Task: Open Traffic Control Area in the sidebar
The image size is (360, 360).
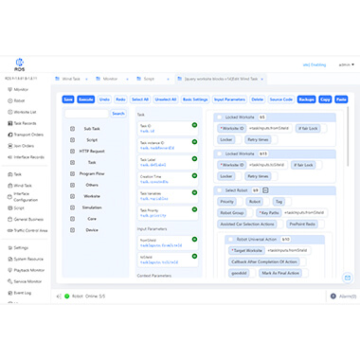Action: (x=28, y=230)
